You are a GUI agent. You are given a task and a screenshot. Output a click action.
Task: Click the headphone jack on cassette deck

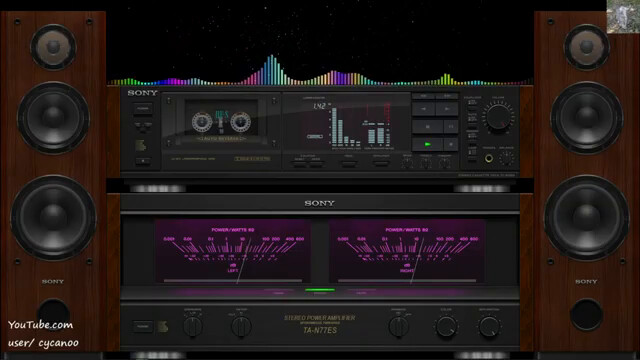488,158
